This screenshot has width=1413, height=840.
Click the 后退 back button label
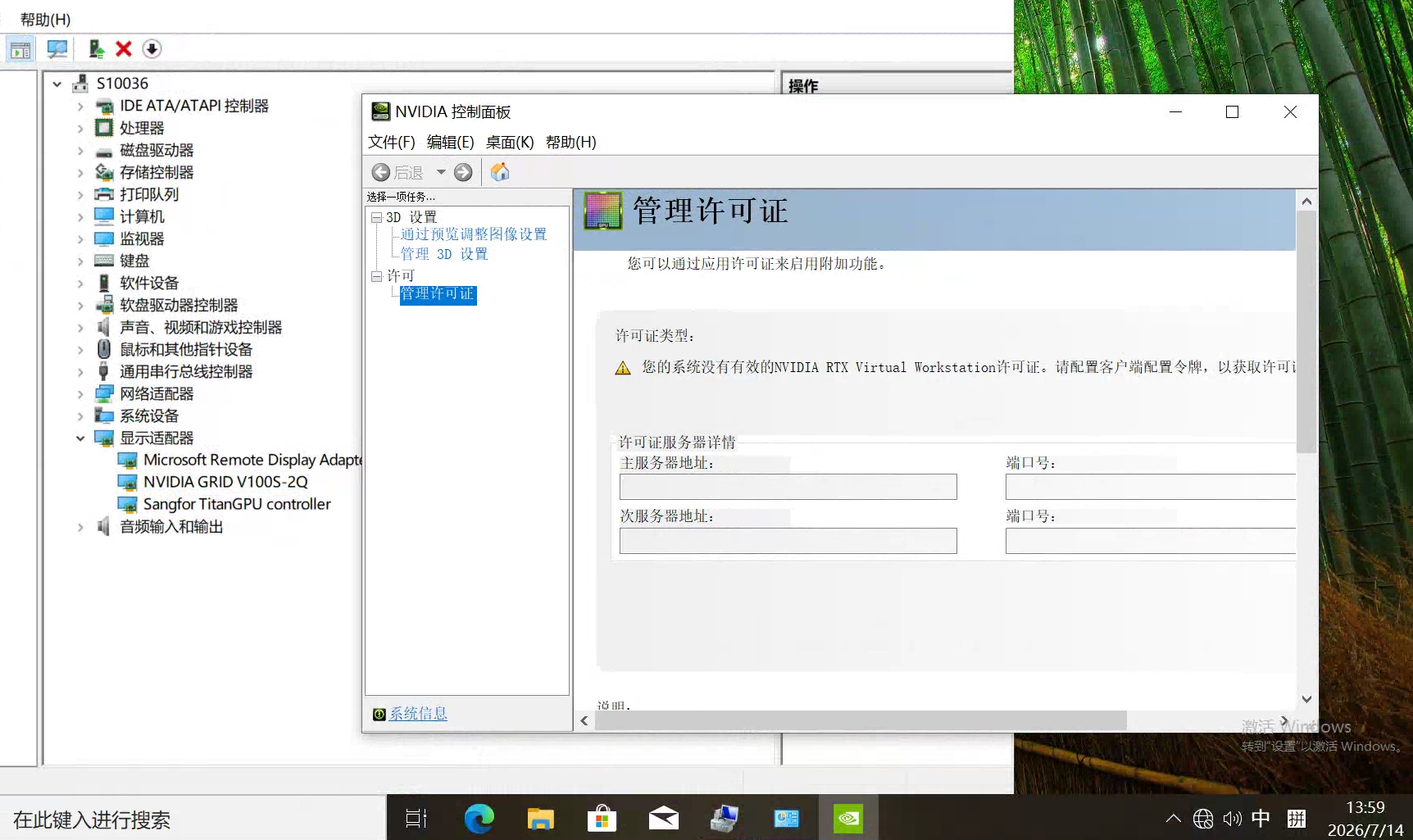point(408,172)
